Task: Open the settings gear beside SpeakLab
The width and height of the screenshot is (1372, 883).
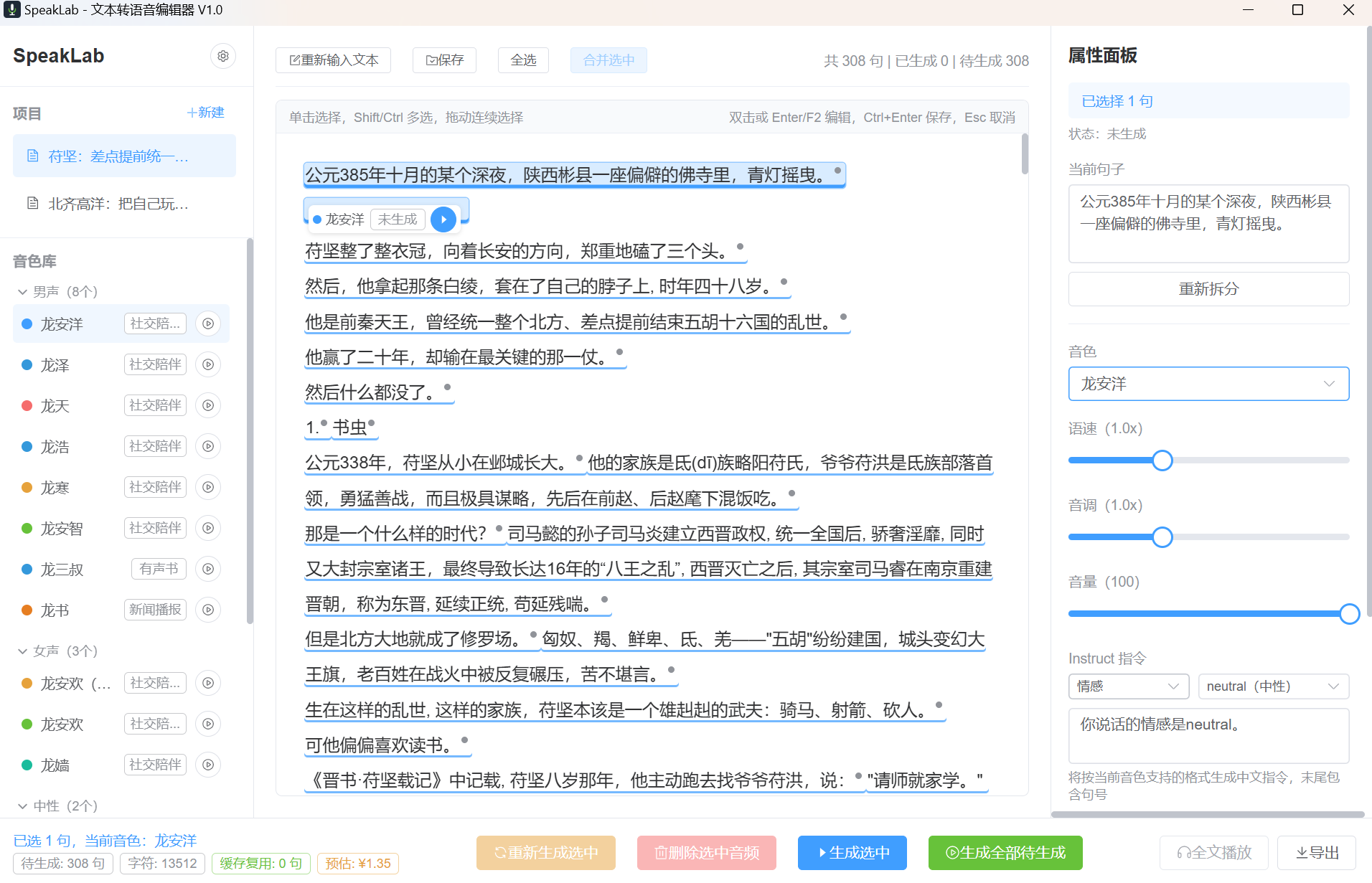Action: click(223, 56)
